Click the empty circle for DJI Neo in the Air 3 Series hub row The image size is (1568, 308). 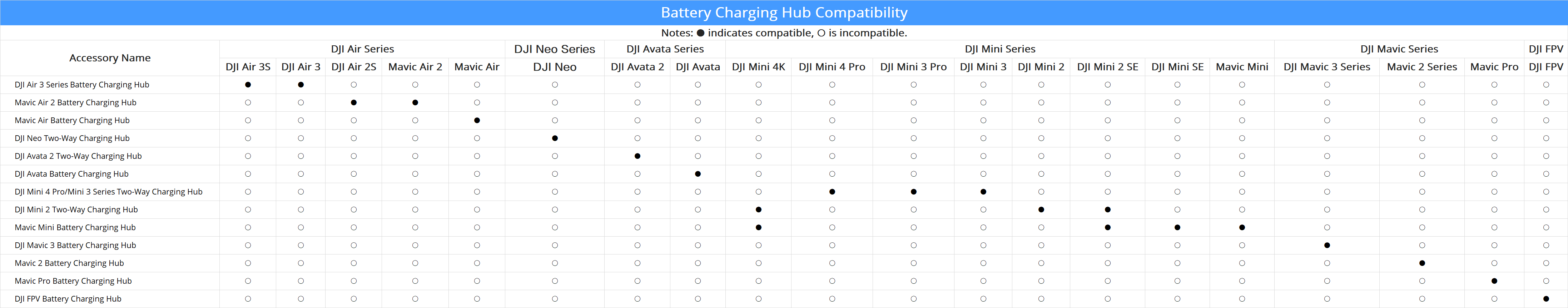555,85
